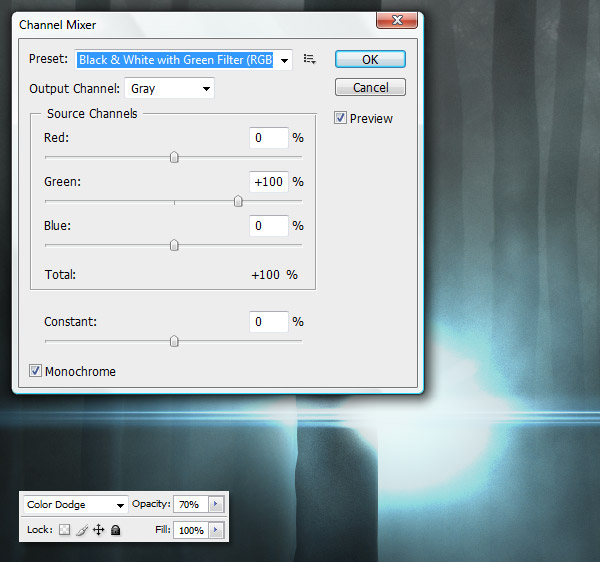Viewport: 600px width, 562px height.
Task: Open the Output Channel Gray dropdown
Action: pos(170,88)
